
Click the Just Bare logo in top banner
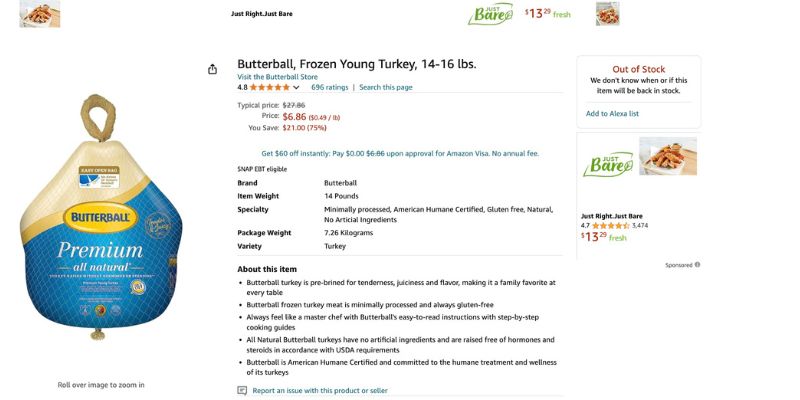click(490, 14)
